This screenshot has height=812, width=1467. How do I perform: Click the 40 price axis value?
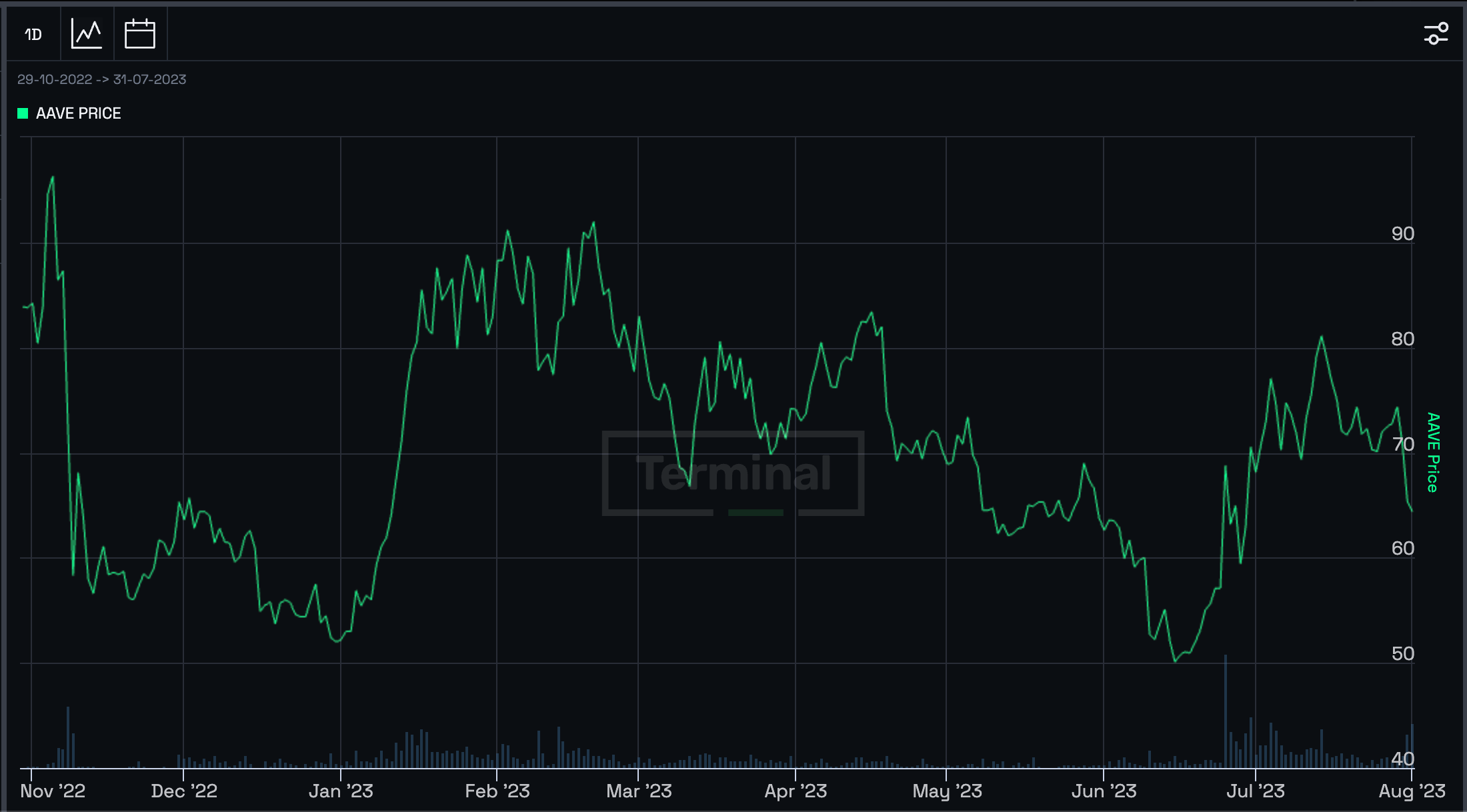(x=1402, y=759)
